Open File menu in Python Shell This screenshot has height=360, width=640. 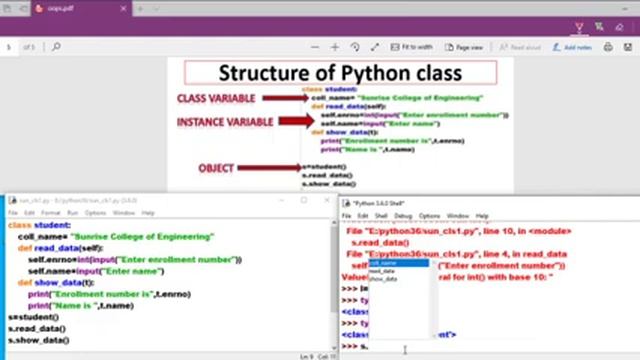(x=347, y=216)
